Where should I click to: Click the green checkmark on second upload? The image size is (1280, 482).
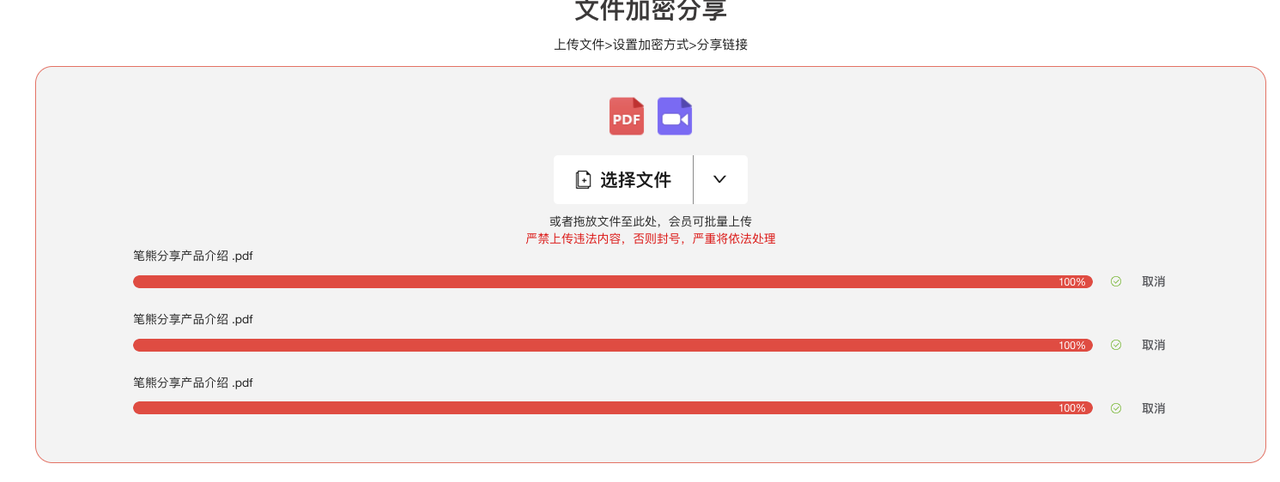tap(1116, 345)
